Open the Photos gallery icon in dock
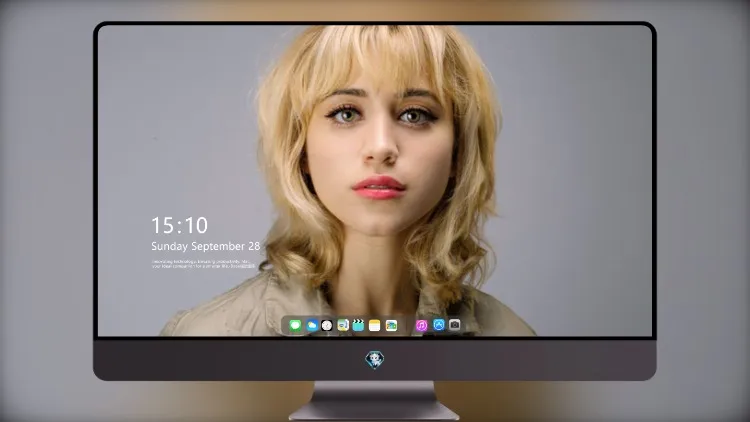 click(x=391, y=326)
